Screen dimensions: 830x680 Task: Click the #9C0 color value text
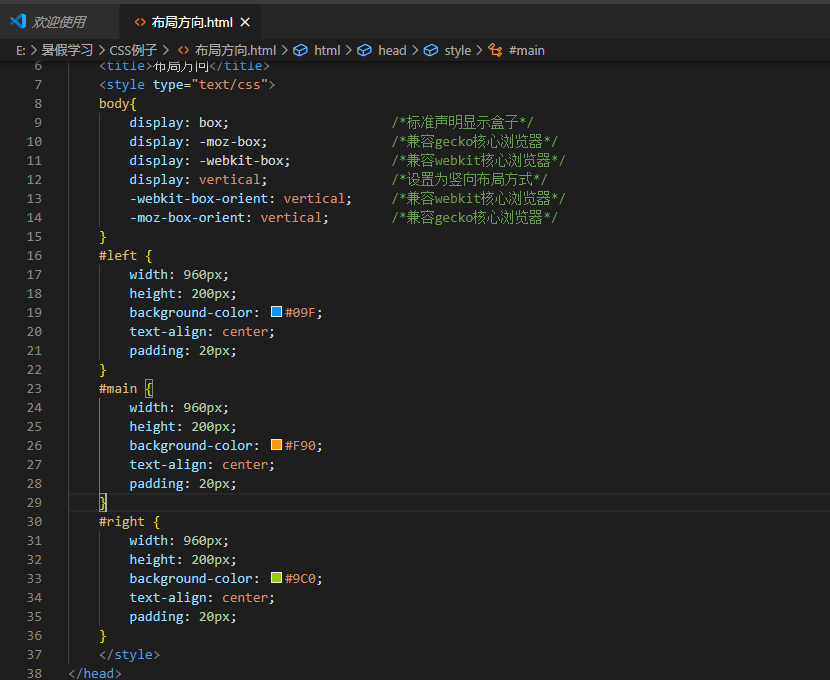click(301, 578)
